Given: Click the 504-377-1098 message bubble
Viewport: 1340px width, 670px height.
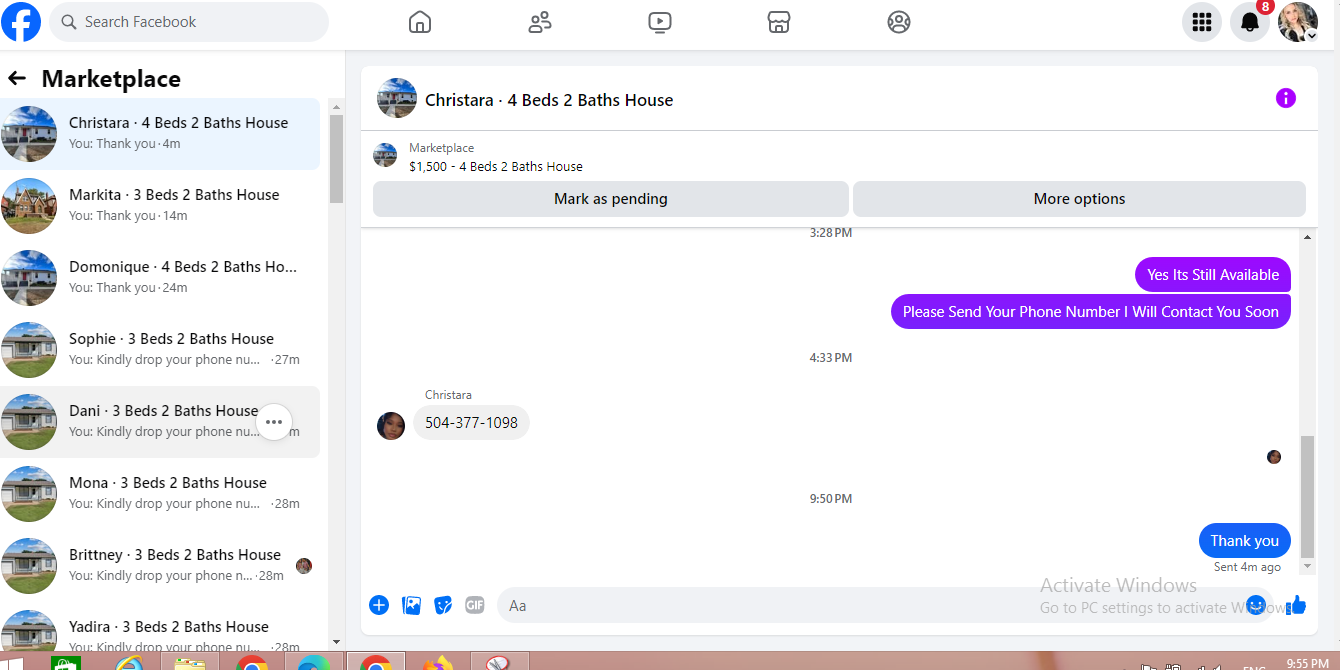Looking at the screenshot, I should pos(471,422).
